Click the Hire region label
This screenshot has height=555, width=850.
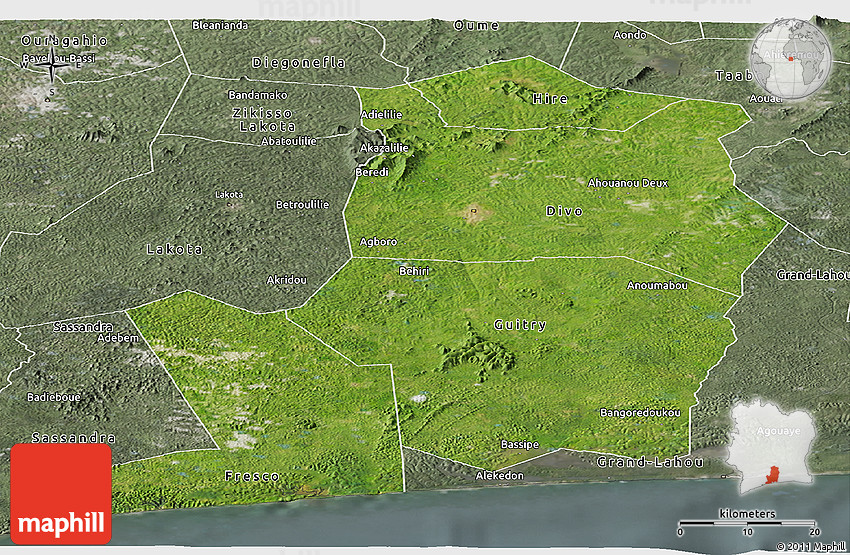tap(550, 98)
